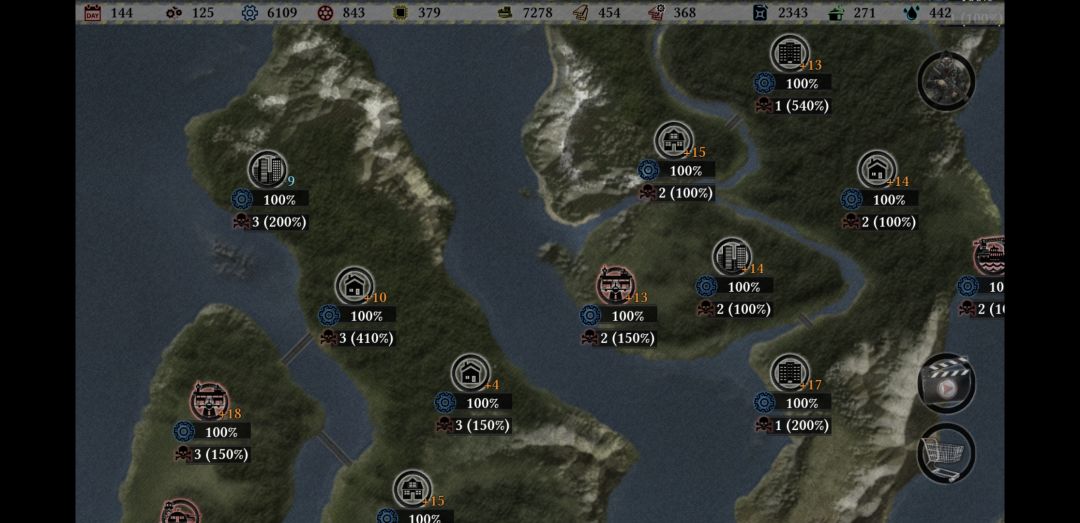The height and width of the screenshot is (523, 1080).
Task: Click the blue gear resource icon in top bar
Action: pyautogui.click(x=249, y=12)
